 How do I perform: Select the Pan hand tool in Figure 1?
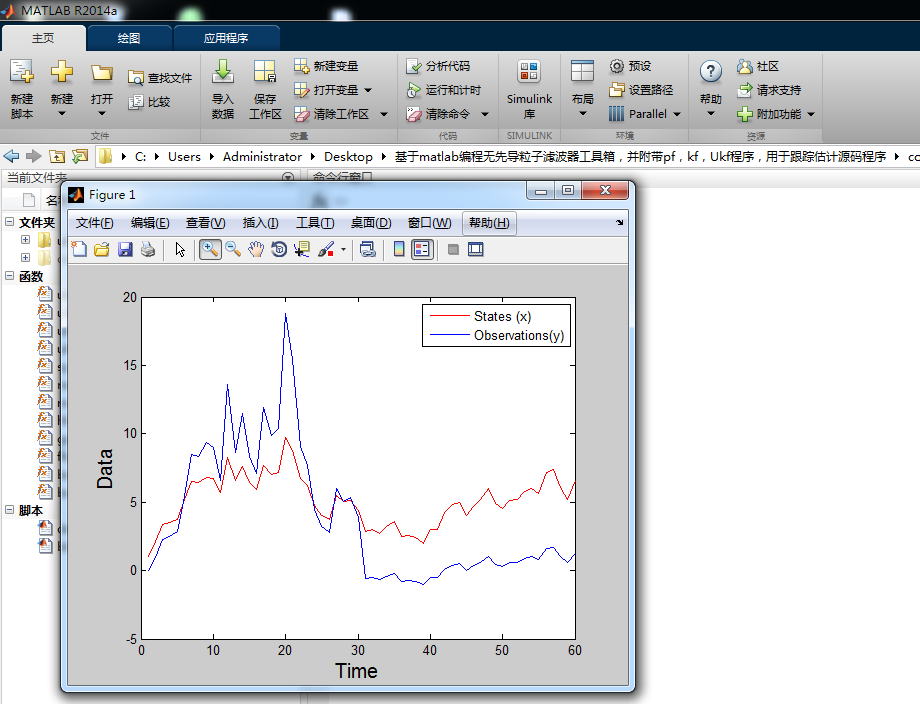coord(256,249)
